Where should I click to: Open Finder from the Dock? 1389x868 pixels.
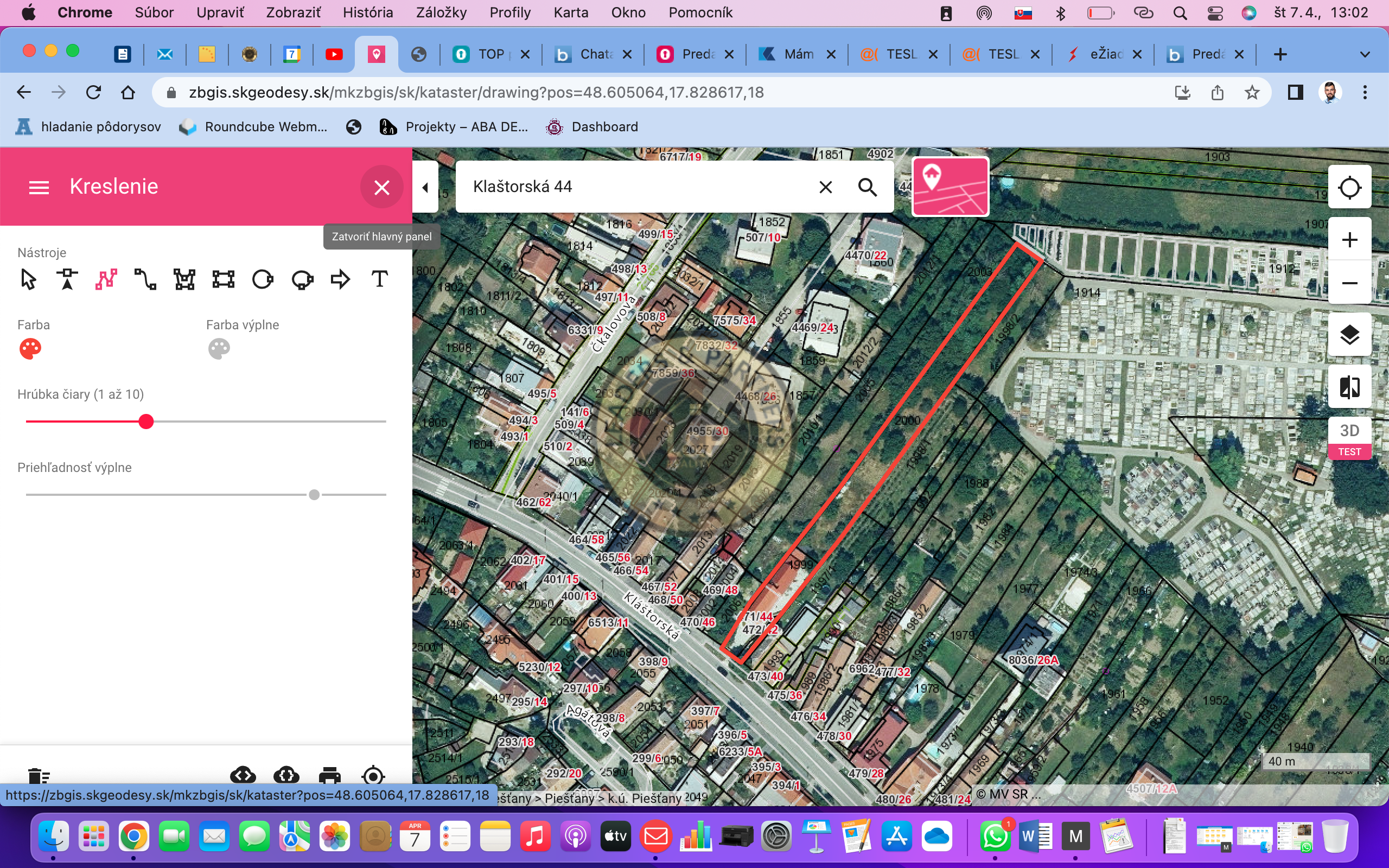pyautogui.click(x=54, y=837)
